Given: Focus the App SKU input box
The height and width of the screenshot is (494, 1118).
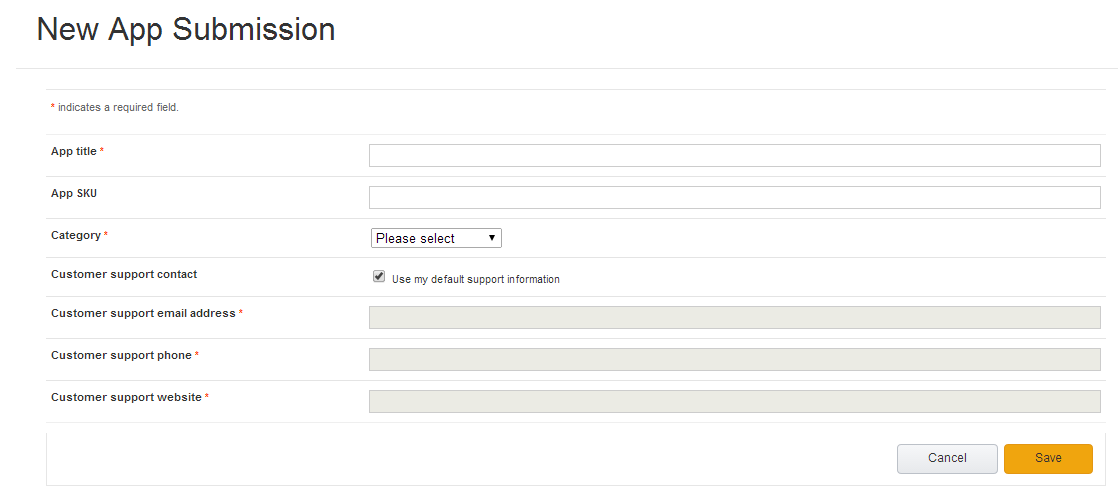Looking at the screenshot, I should [x=734, y=197].
